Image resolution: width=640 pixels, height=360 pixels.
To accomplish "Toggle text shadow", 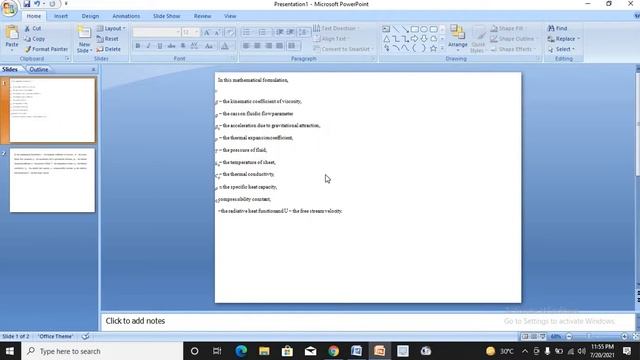I will pyautogui.click(x=183, y=46).
